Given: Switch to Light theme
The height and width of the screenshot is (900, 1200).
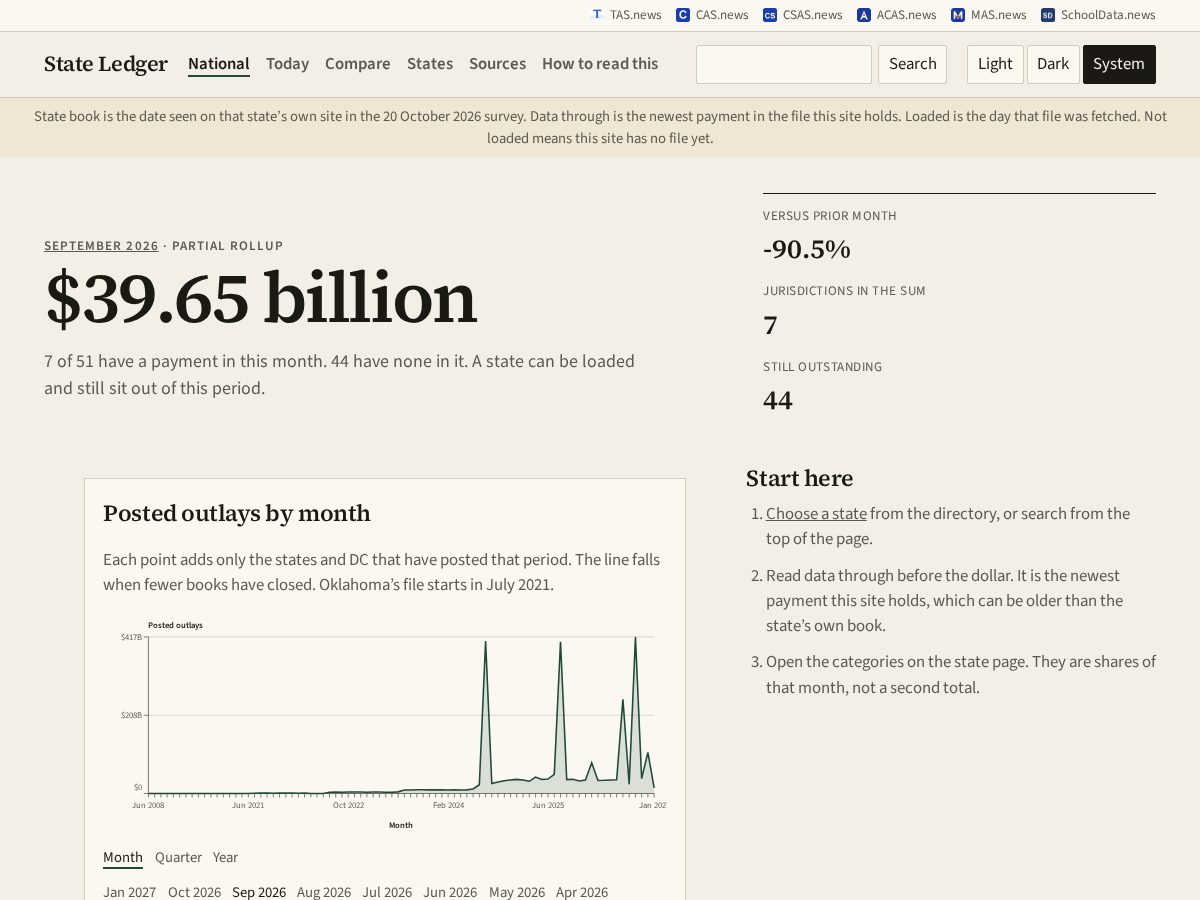Looking at the screenshot, I should pos(995,64).
